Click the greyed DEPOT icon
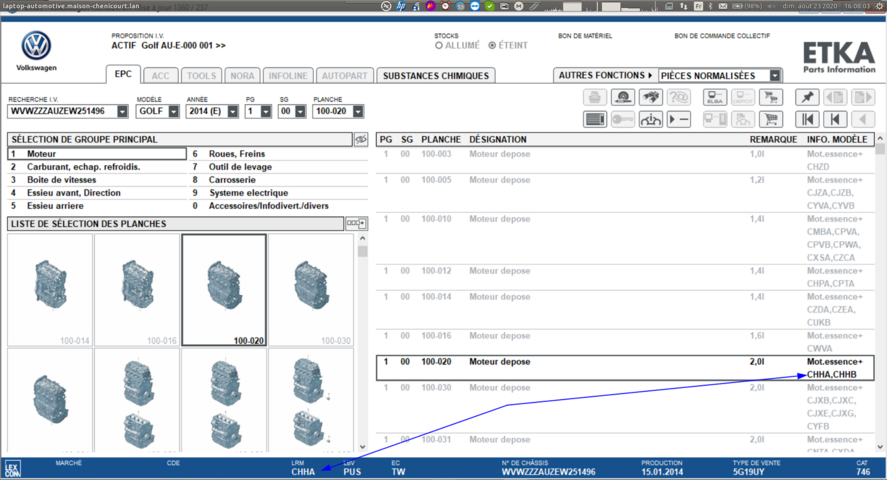Viewport: 887px width, 480px height. [742, 97]
